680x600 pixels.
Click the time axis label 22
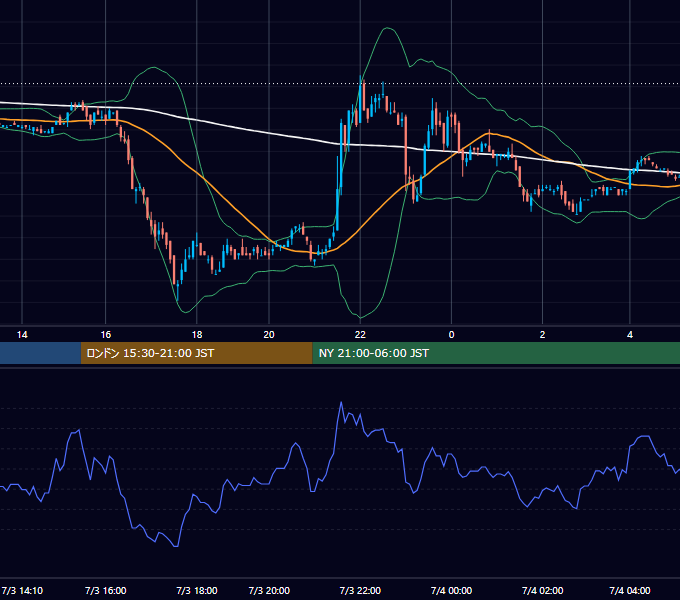pyautogui.click(x=360, y=335)
